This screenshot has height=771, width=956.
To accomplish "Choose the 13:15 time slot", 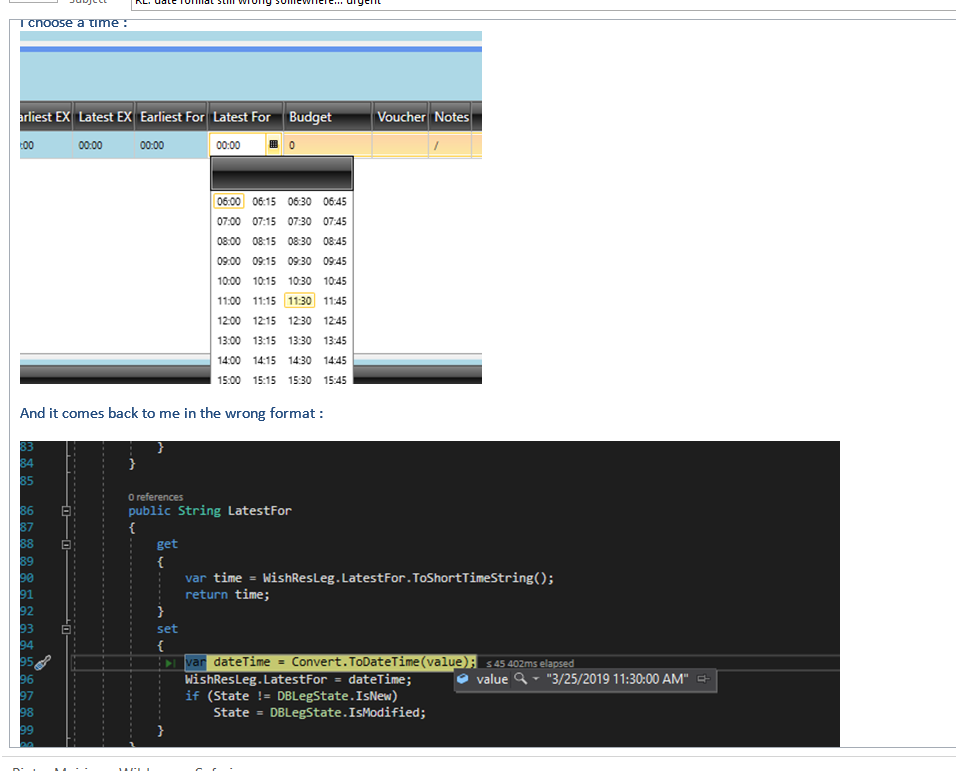I will tap(264, 340).
